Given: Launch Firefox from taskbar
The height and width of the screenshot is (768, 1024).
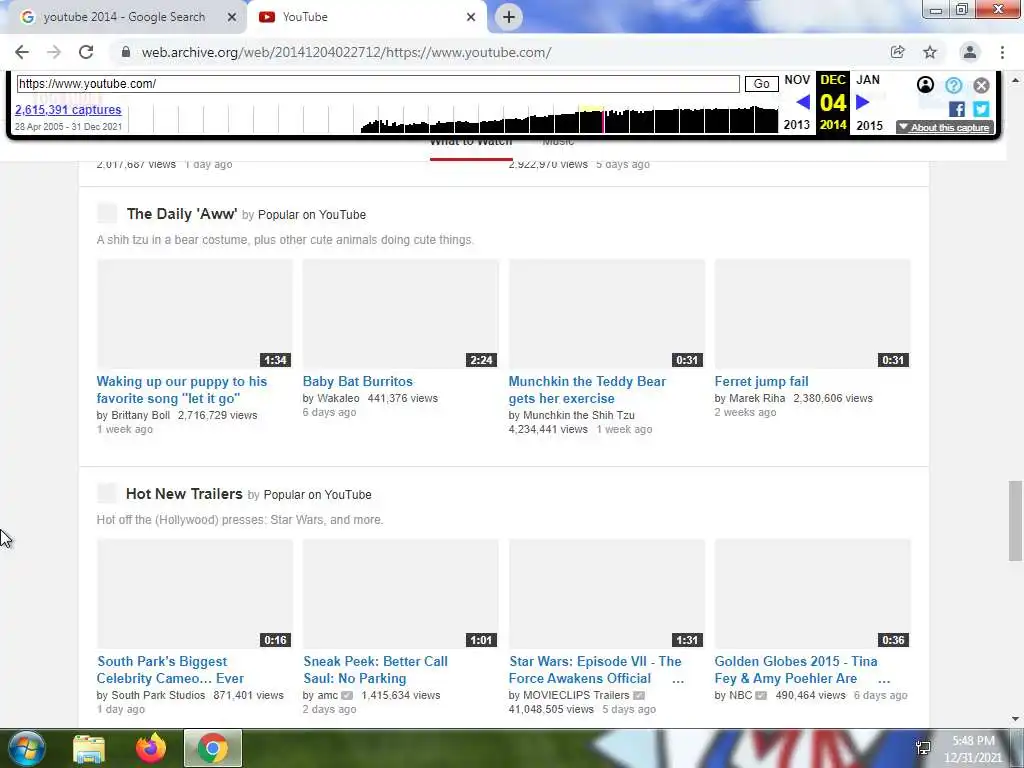Looking at the screenshot, I should (x=151, y=748).
